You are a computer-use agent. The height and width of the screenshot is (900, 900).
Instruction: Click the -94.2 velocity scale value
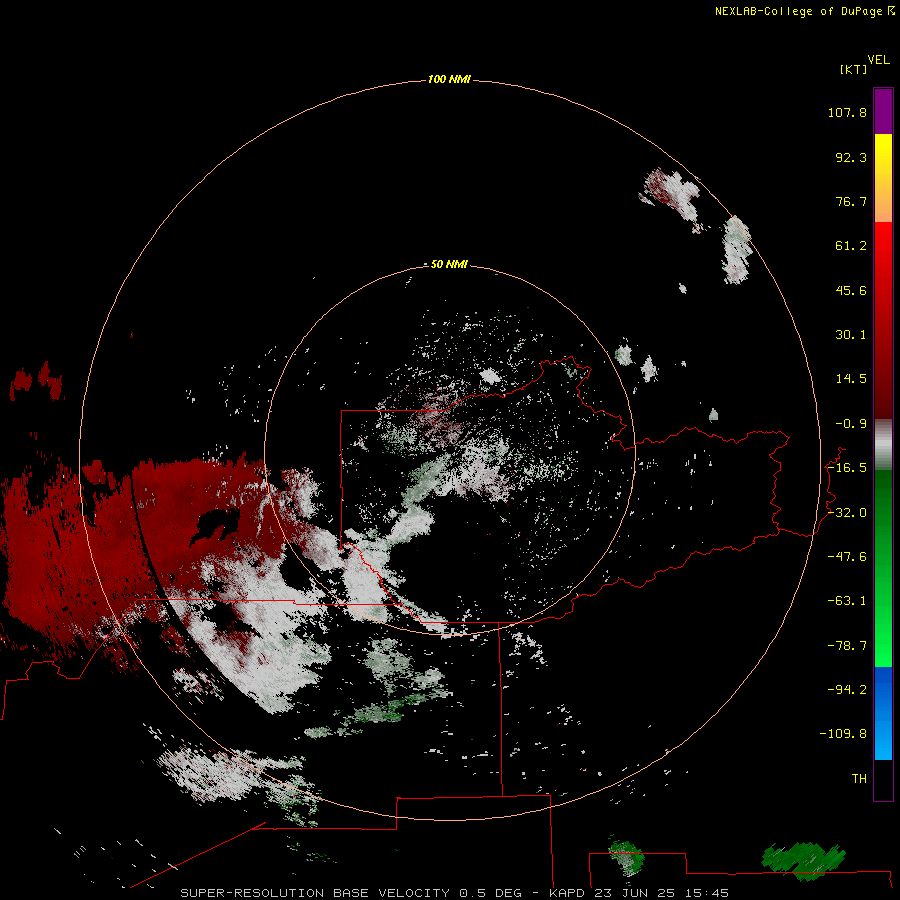tap(847, 689)
